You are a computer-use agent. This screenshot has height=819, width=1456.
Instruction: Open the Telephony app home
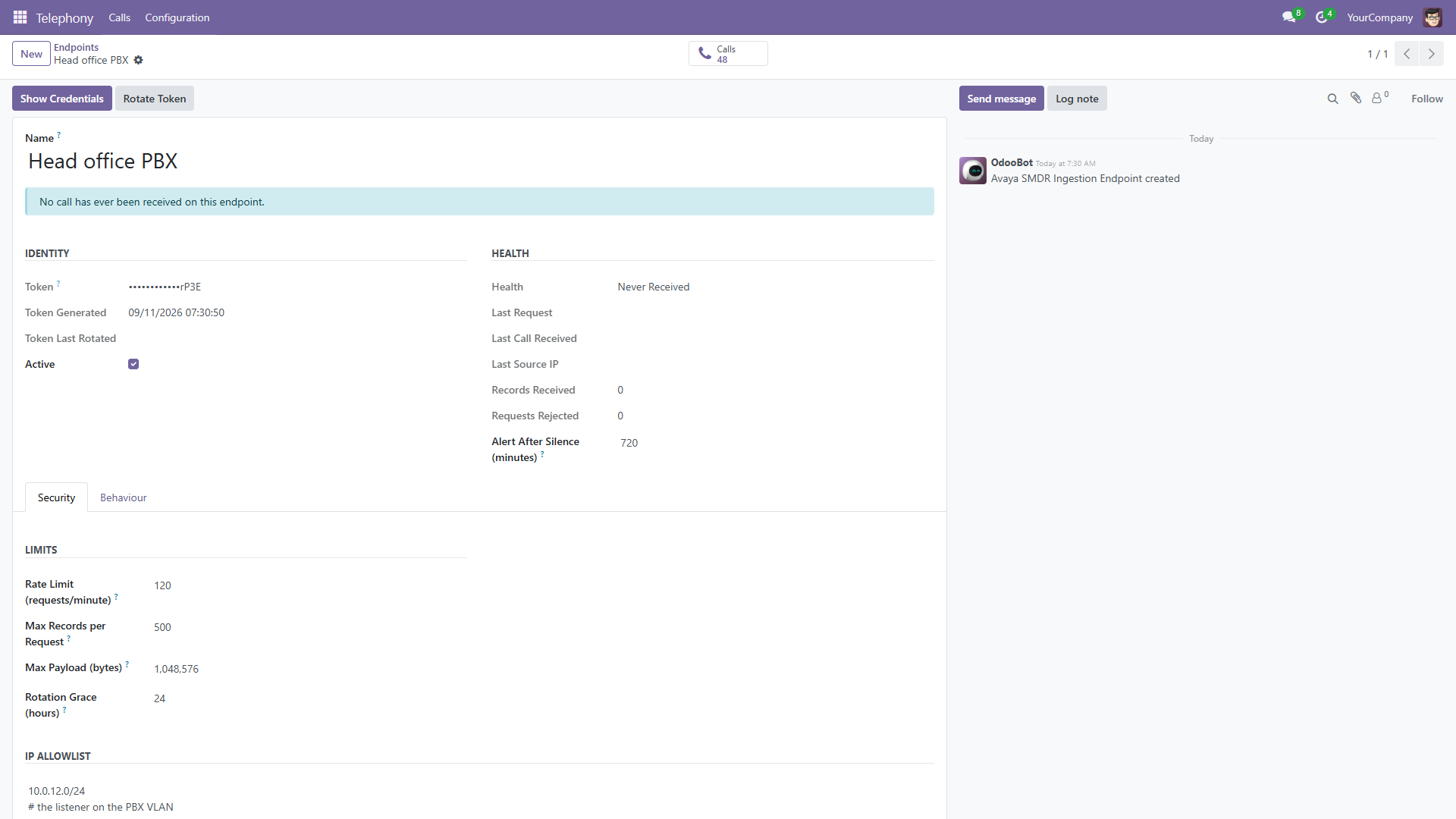pyautogui.click(x=64, y=17)
